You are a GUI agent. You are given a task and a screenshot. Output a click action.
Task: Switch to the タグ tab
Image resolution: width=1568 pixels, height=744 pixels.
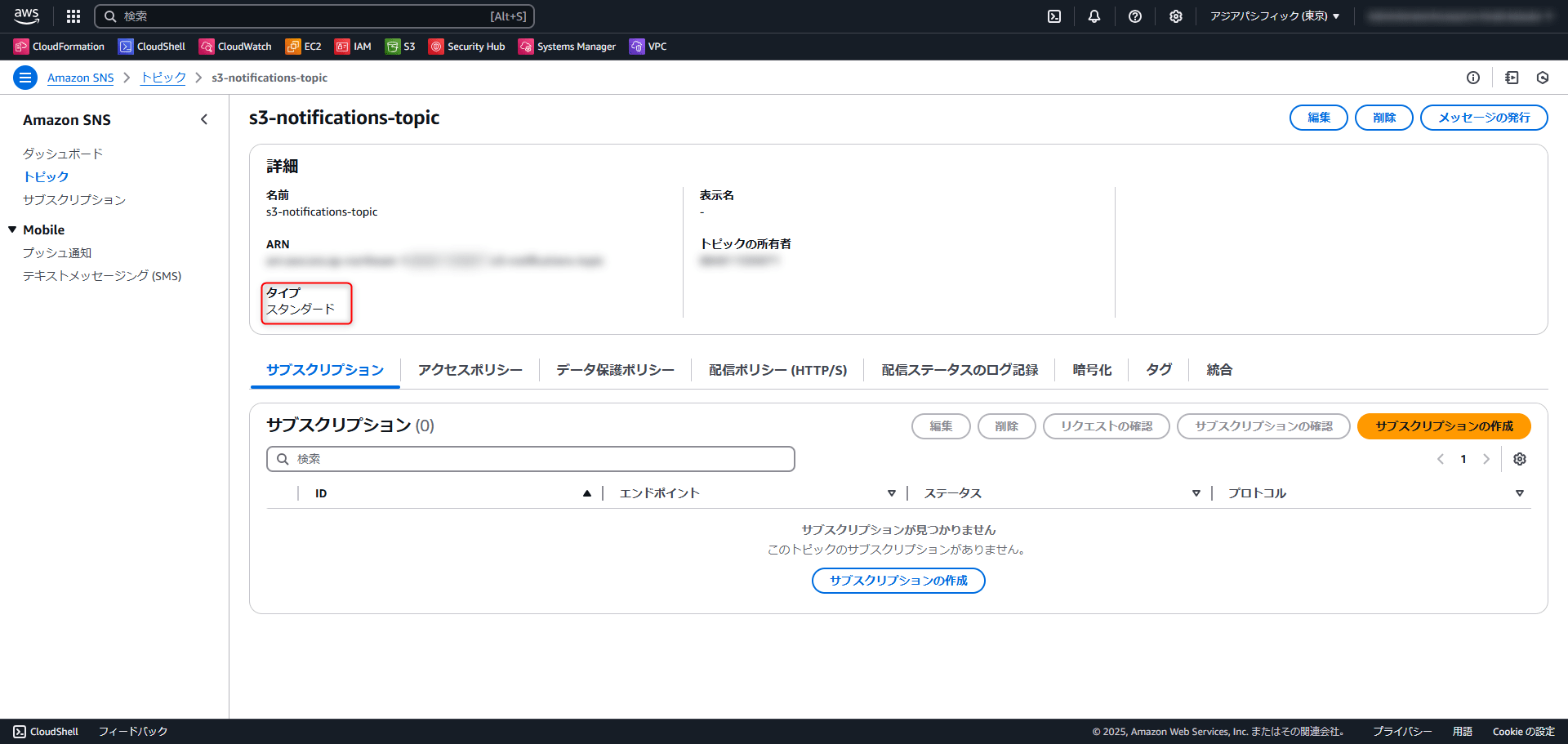coord(1158,370)
